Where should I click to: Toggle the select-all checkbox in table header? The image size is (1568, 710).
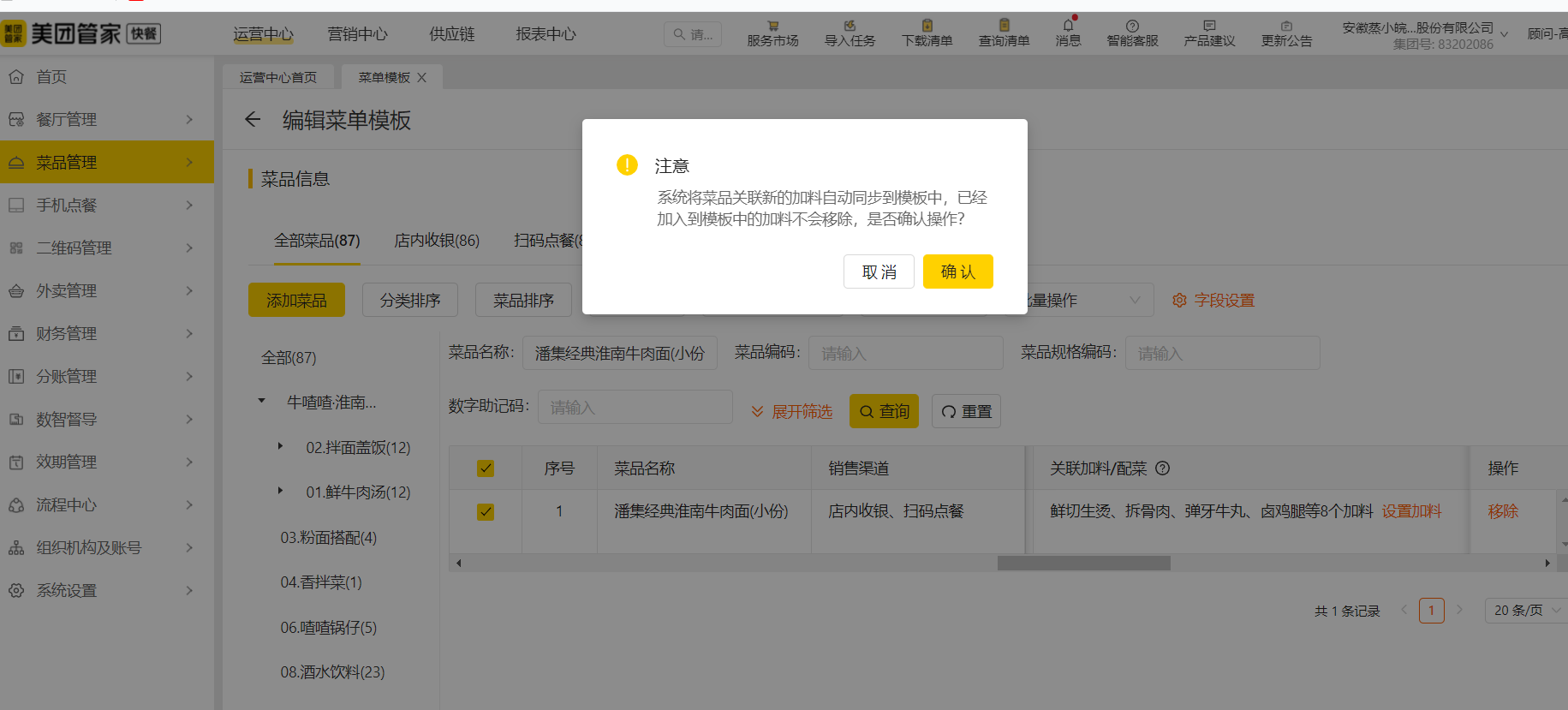[486, 468]
